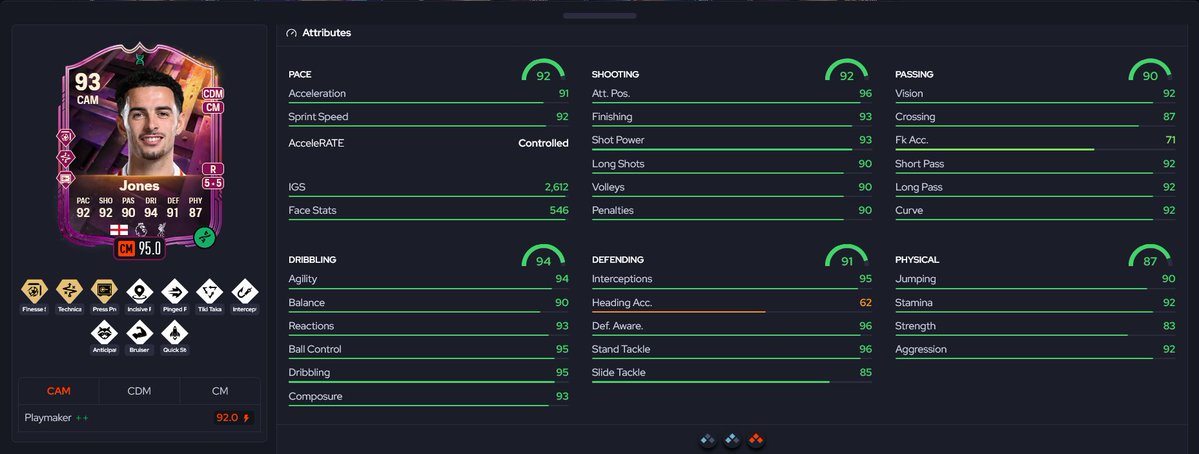The height and width of the screenshot is (454, 1199).
Task: Select the orange three-diamond chemistry icon
Action: [x=755, y=439]
